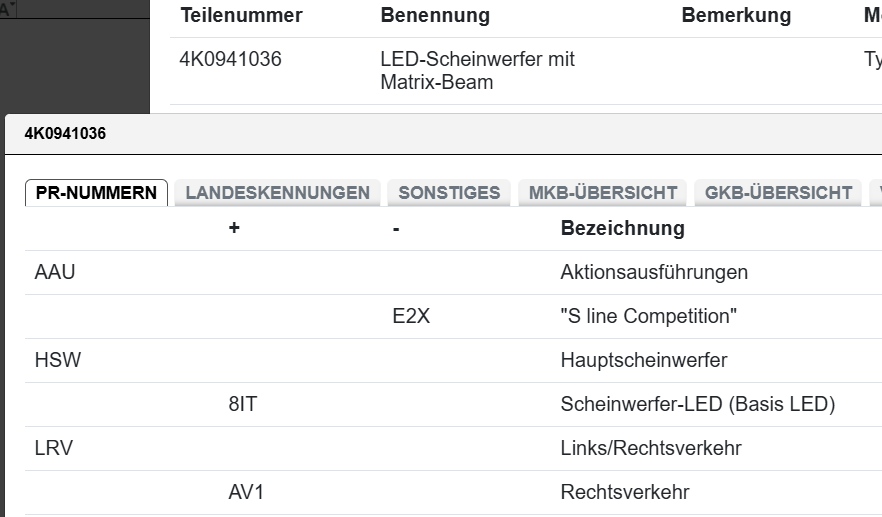This screenshot has width=882, height=517.
Task: Open the LANDESKENNUNGEN tab
Action: click(x=277, y=193)
